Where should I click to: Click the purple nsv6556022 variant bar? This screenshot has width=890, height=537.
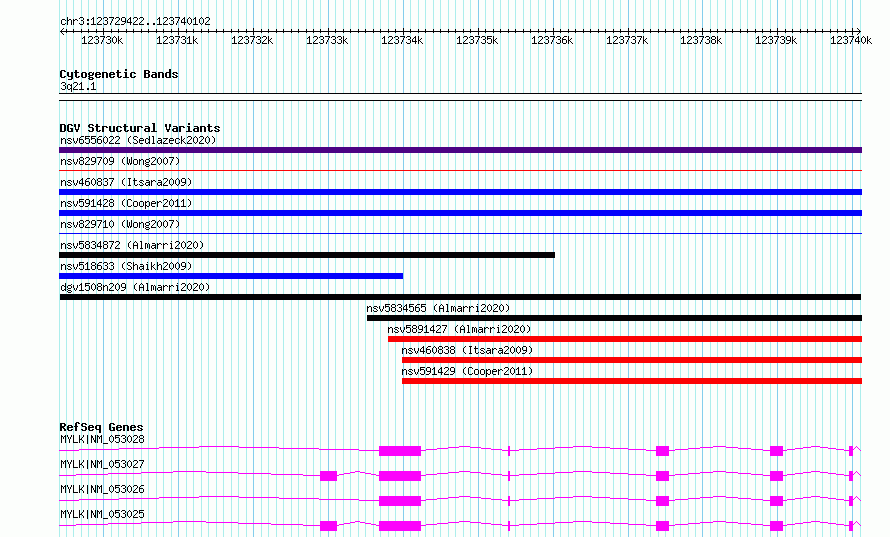(x=460, y=150)
